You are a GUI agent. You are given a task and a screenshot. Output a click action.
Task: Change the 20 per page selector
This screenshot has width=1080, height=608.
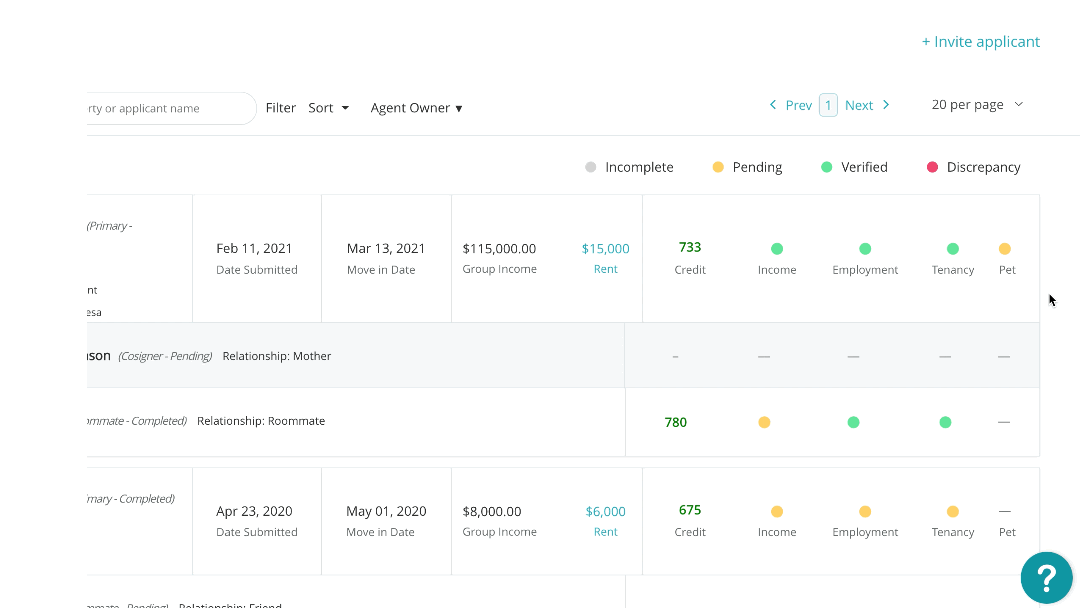coord(977,105)
